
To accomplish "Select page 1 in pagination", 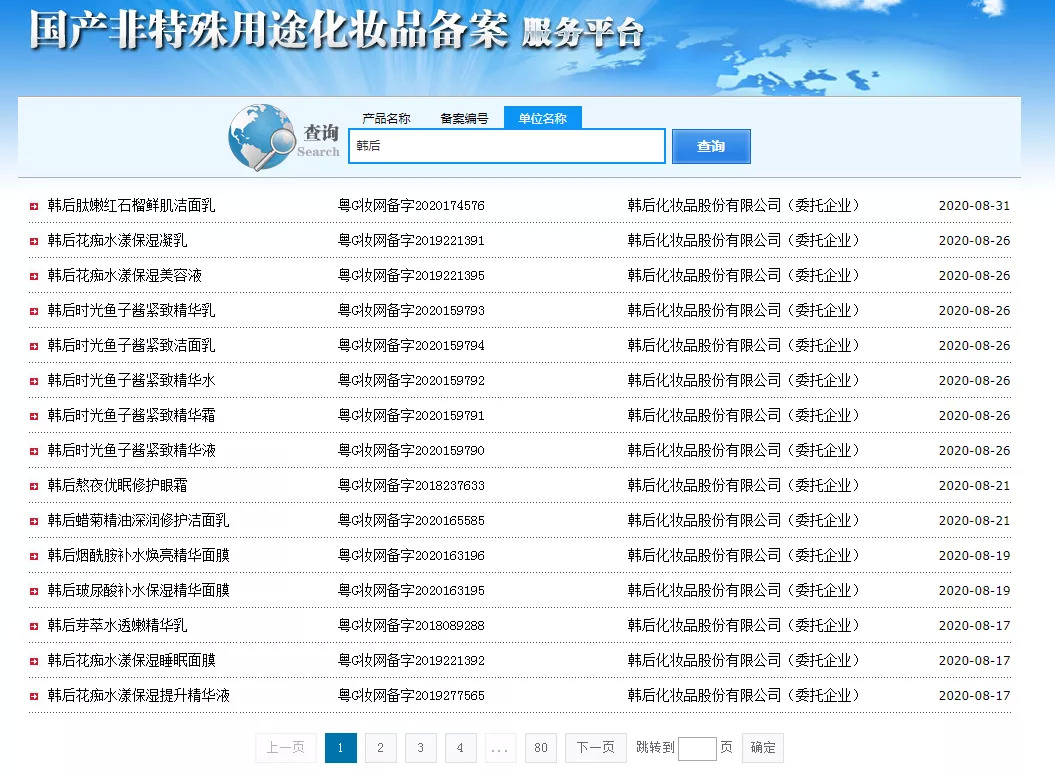I will (340, 748).
